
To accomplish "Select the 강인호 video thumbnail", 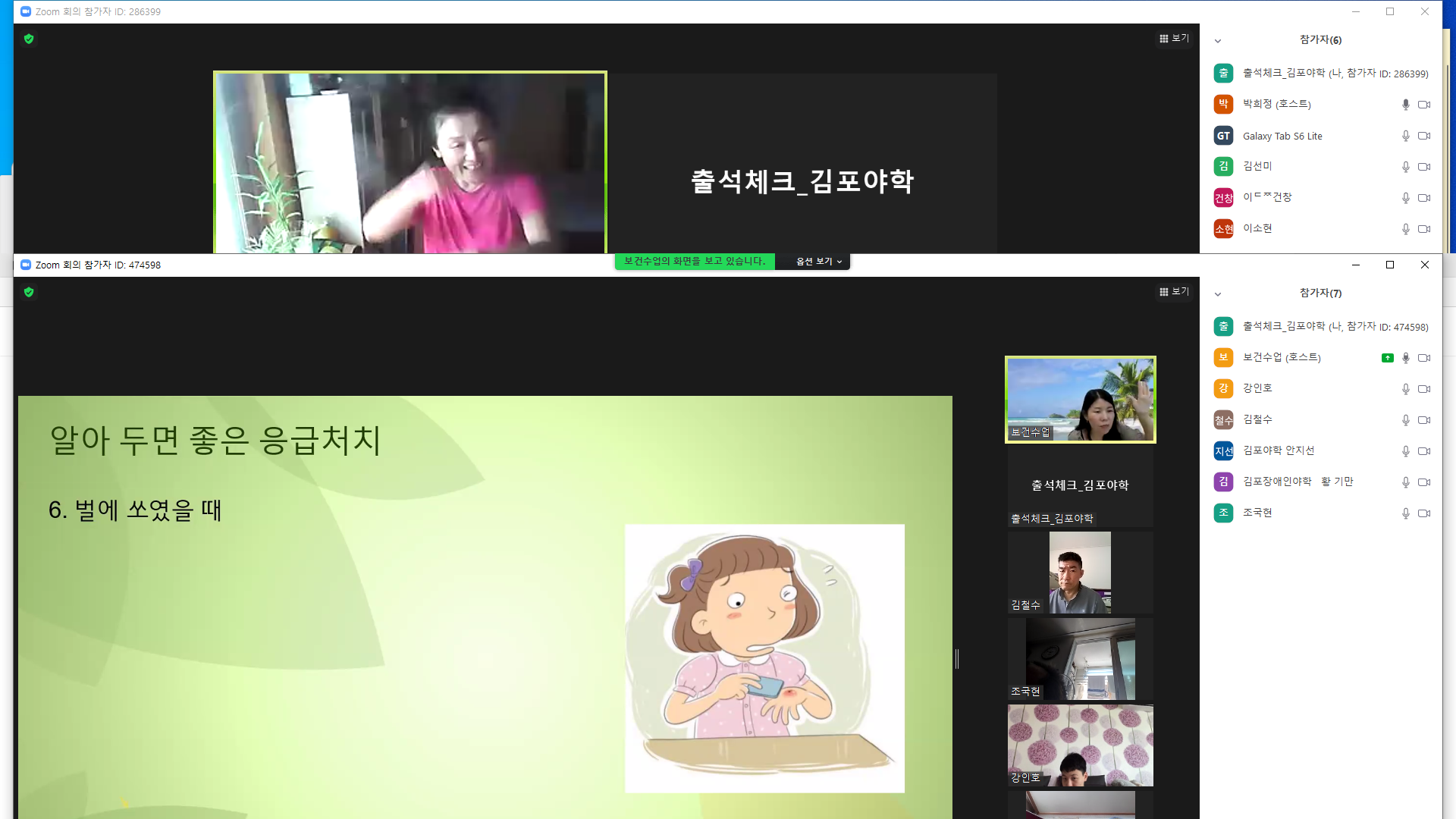I will (1080, 745).
